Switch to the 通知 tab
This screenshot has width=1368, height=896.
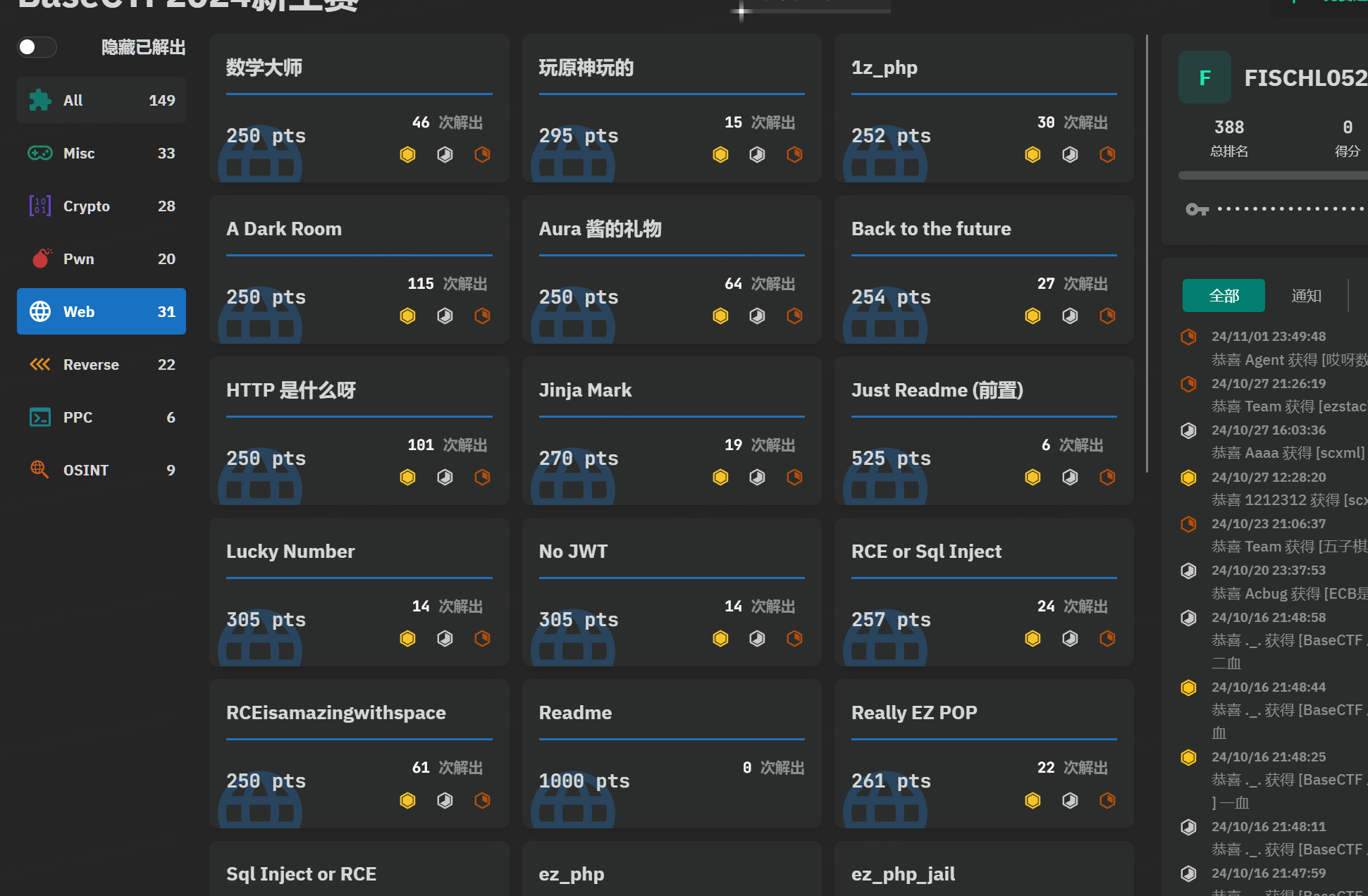tap(1306, 296)
